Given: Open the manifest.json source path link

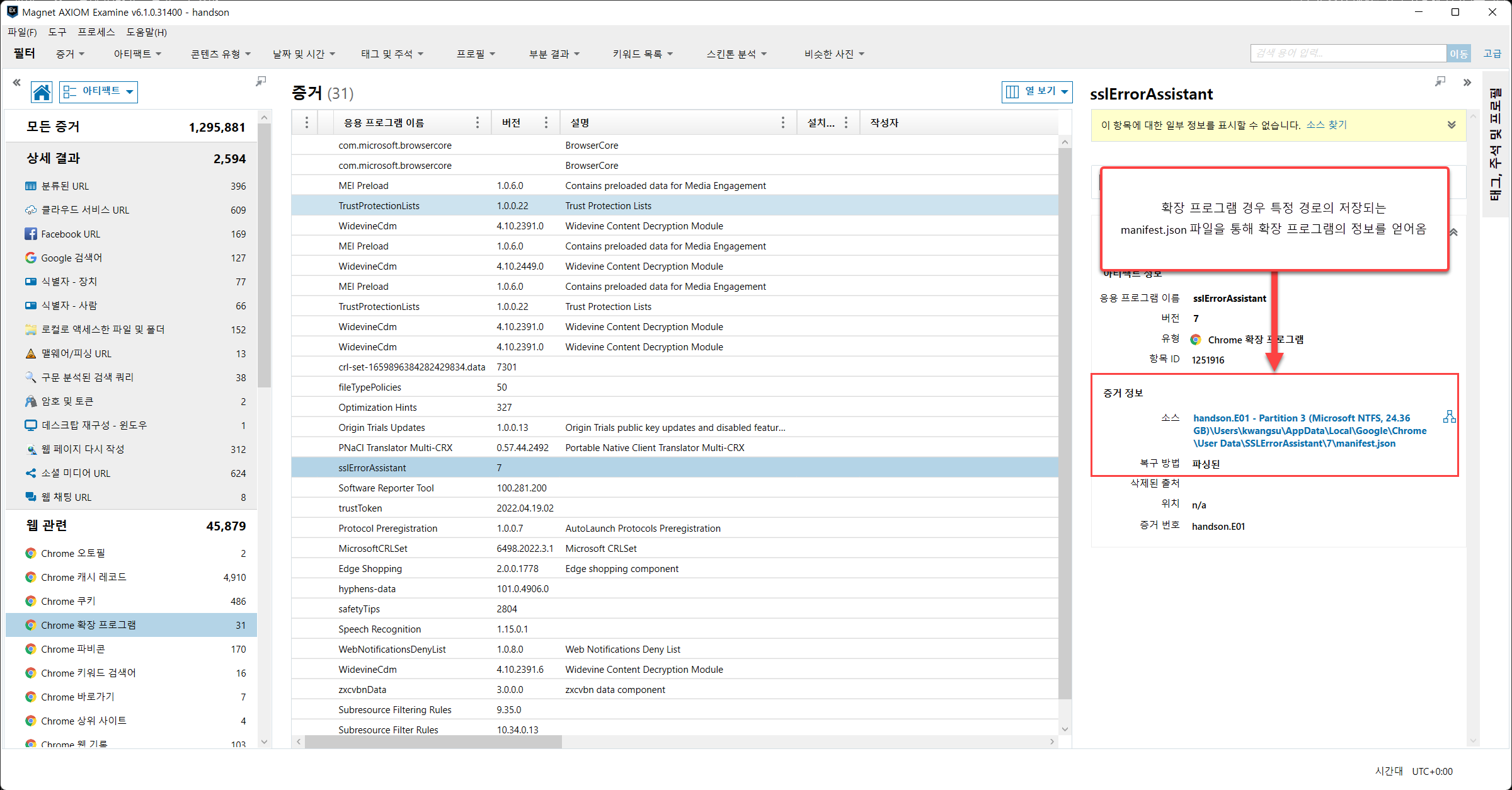Looking at the screenshot, I should [1310, 431].
